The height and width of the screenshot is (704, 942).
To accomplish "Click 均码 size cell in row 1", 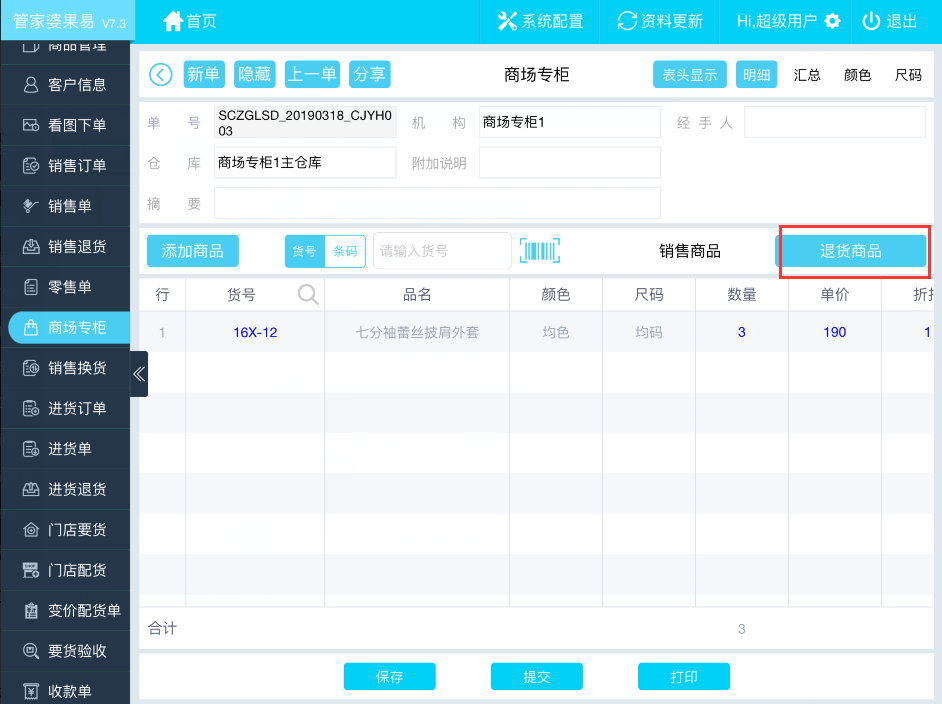I will click(649, 332).
